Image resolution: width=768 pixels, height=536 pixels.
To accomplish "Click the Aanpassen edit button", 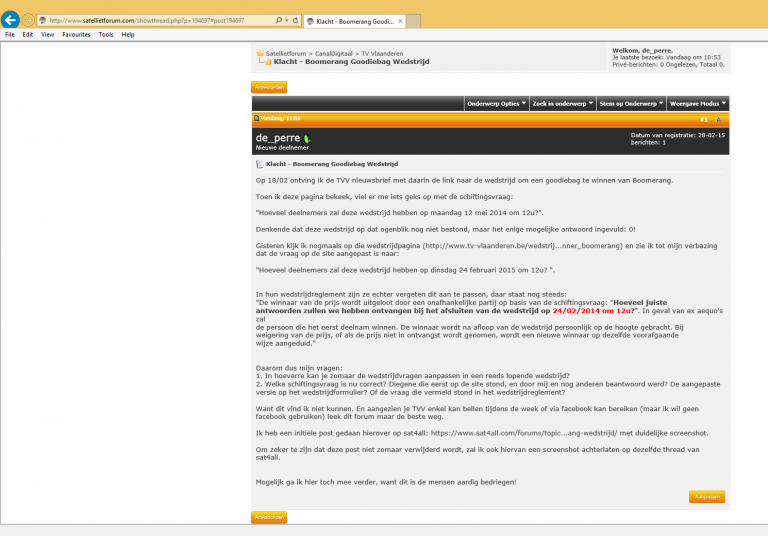I will pos(706,496).
